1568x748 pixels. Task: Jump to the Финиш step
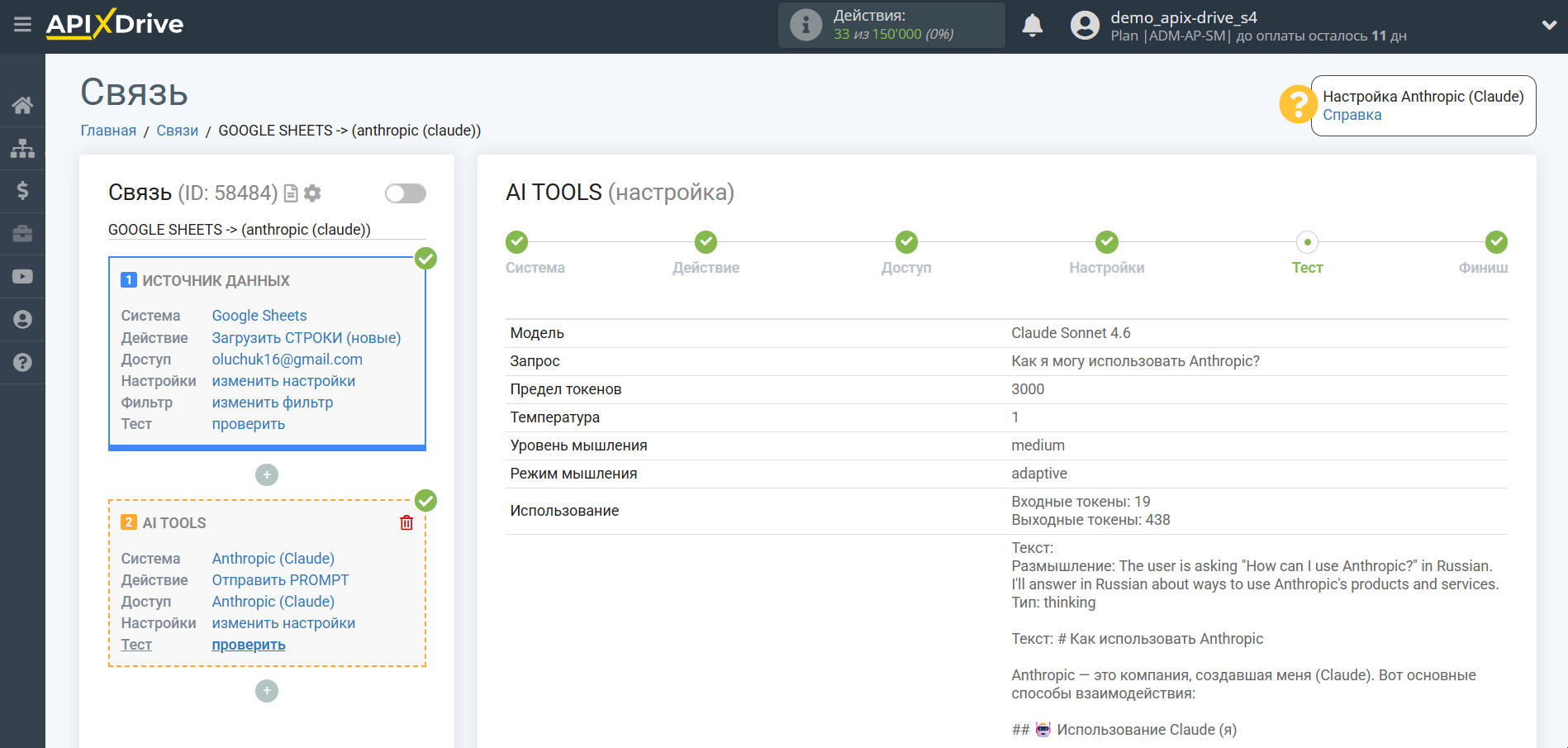[1495, 242]
